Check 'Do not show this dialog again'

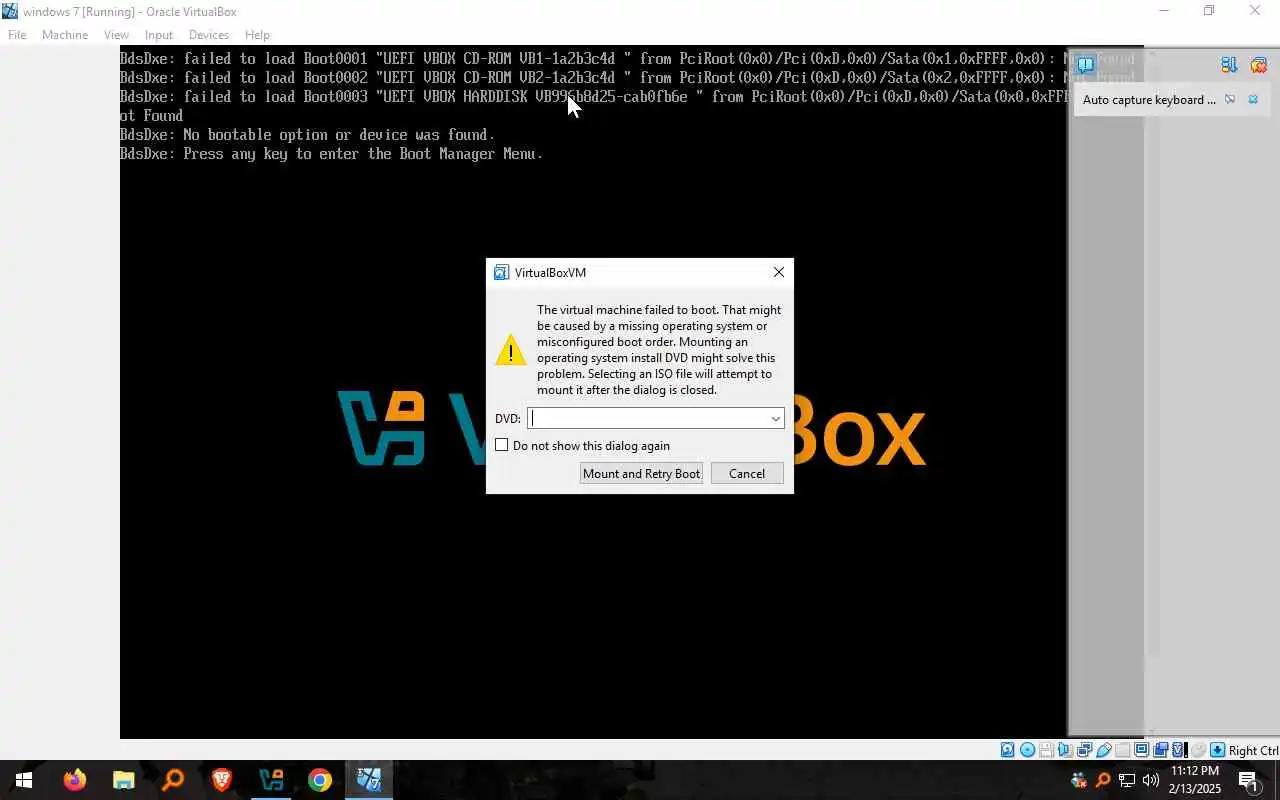[x=502, y=445]
